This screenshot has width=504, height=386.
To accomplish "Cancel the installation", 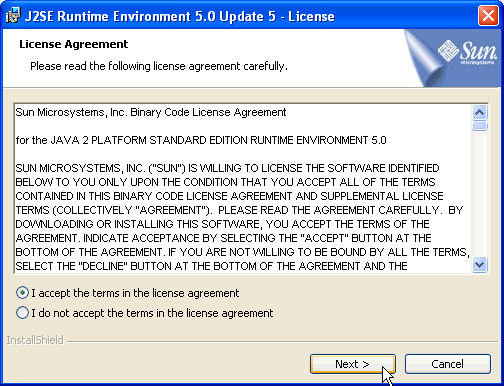I will 448,364.
